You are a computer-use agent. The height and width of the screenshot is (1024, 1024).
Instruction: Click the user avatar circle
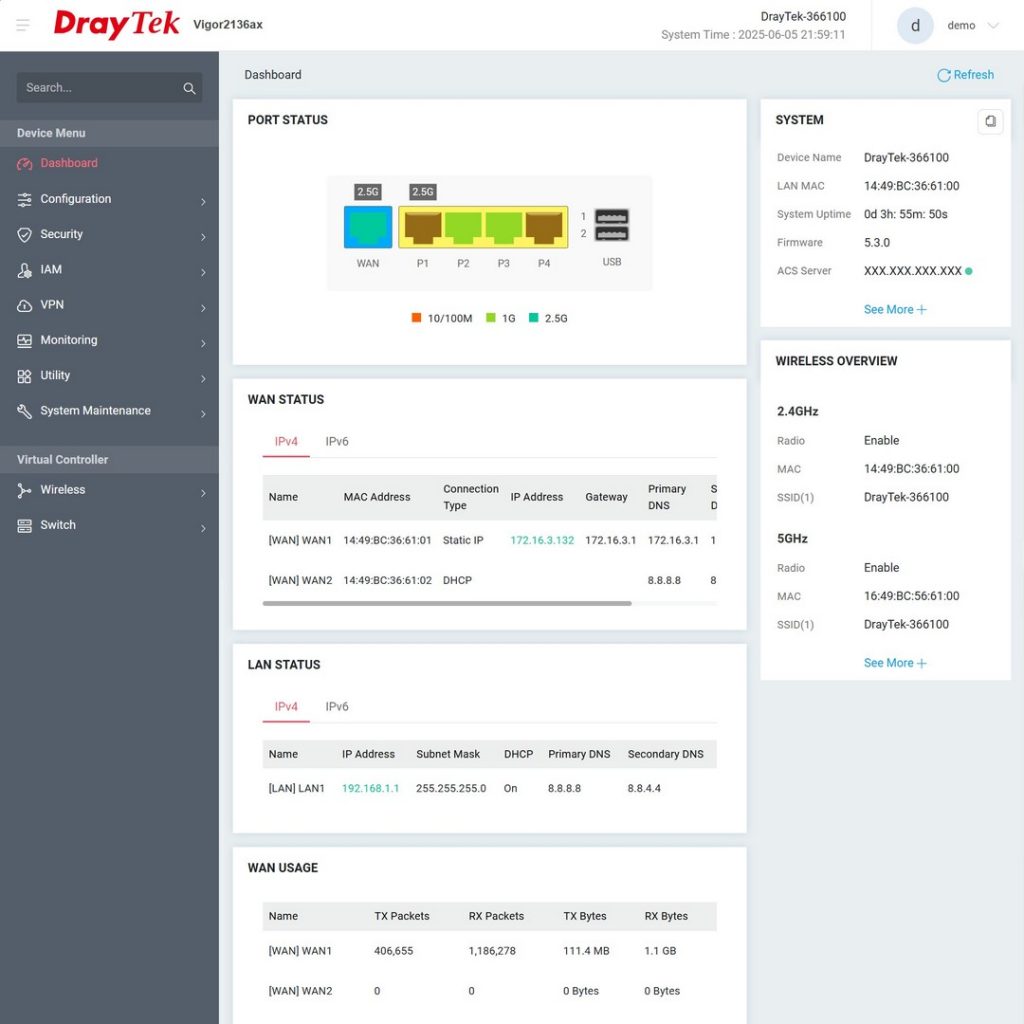(x=914, y=26)
